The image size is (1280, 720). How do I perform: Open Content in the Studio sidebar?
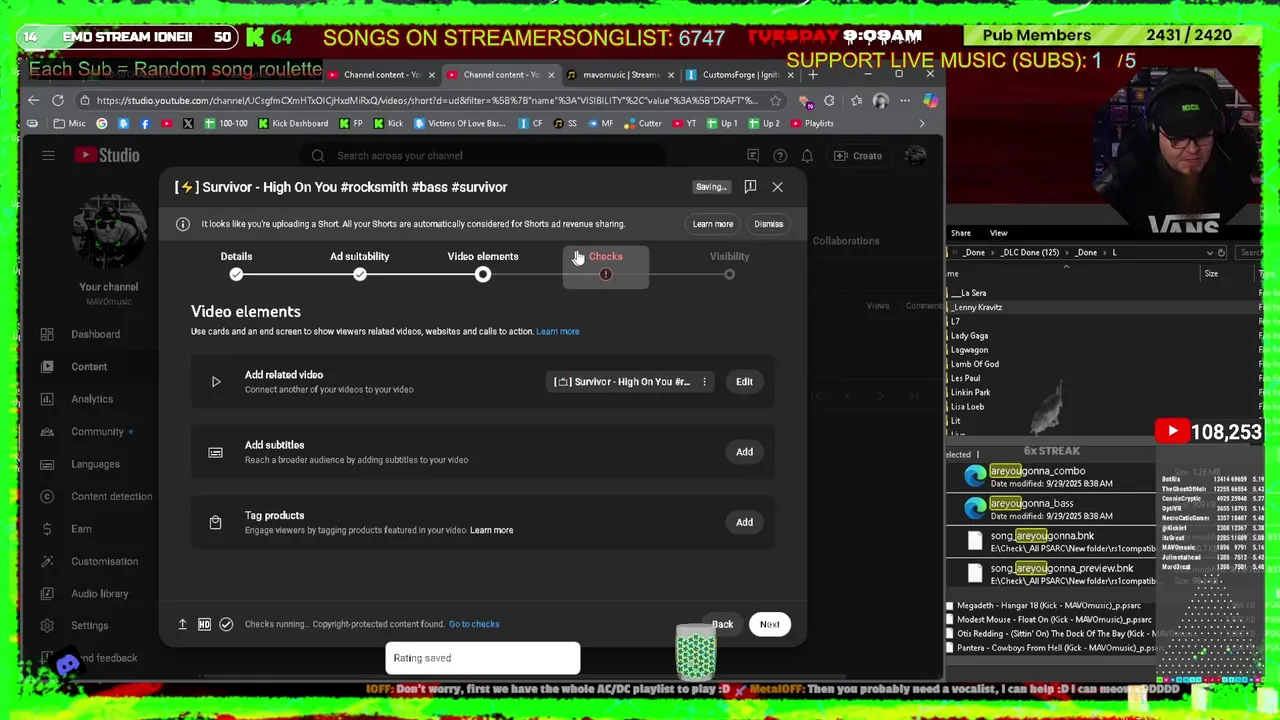(x=88, y=366)
